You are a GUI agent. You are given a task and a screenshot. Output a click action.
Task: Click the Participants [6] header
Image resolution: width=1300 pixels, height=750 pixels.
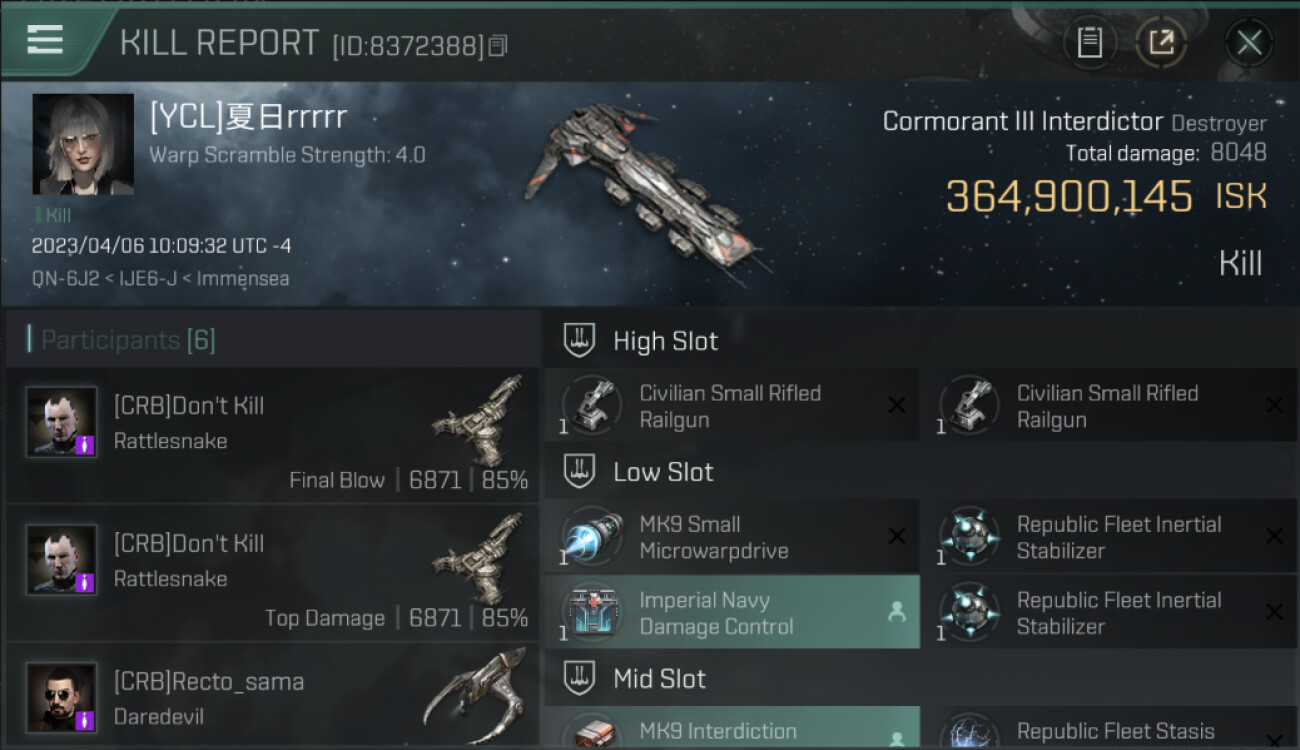tap(121, 340)
